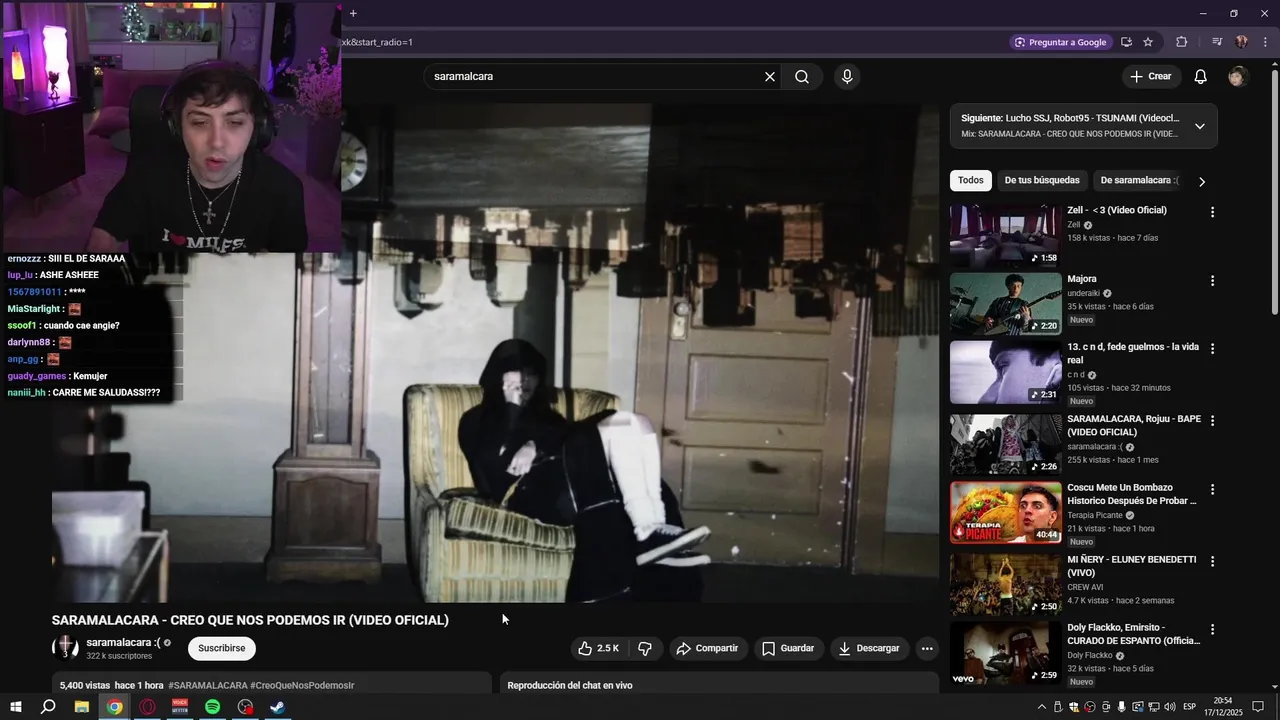Open options for la vida real video
The width and height of the screenshot is (1280, 720).
pyautogui.click(x=1212, y=349)
